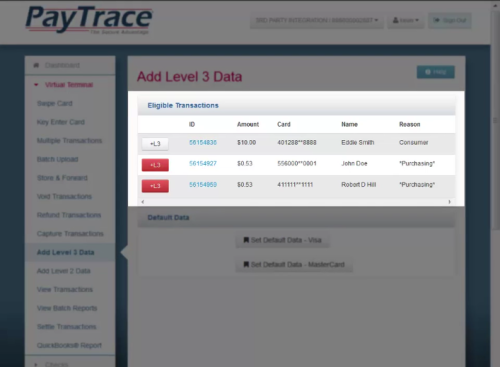This screenshot has height=367, width=500.
Task: Click Set Default Data - Visa
Action: click(282, 240)
